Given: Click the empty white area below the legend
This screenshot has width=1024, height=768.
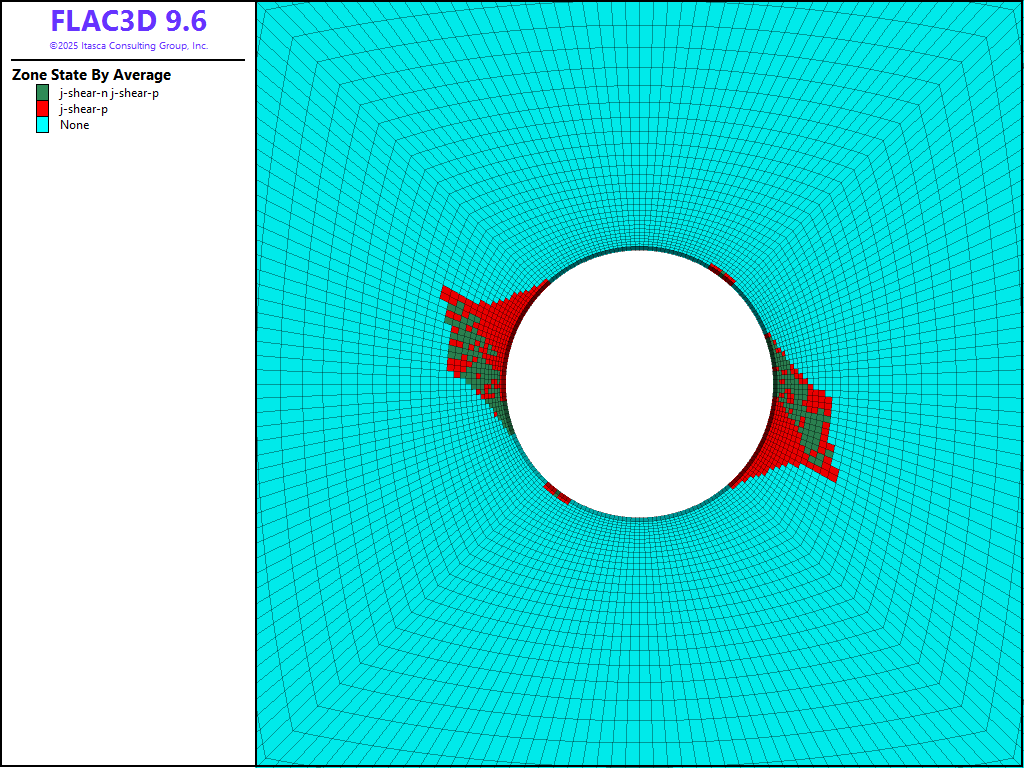Looking at the screenshot, I should pyautogui.click(x=128, y=450).
